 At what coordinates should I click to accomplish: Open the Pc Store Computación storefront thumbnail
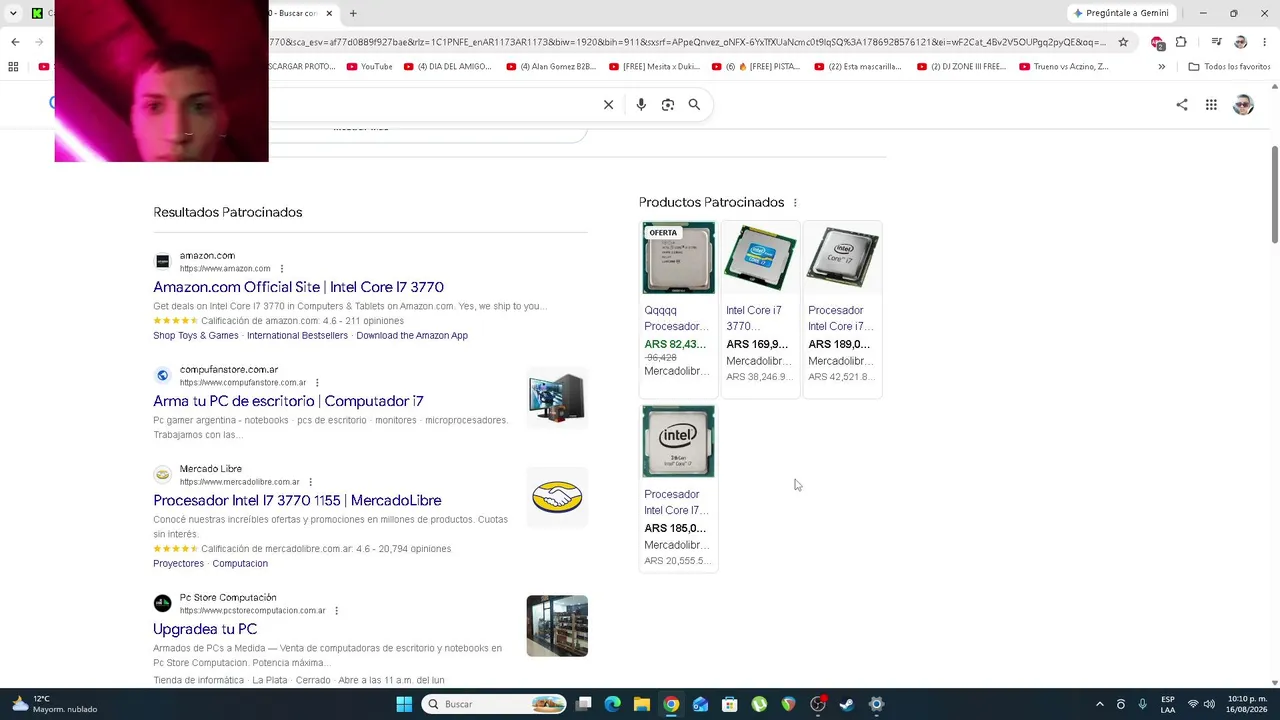click(x=557, y=626)
